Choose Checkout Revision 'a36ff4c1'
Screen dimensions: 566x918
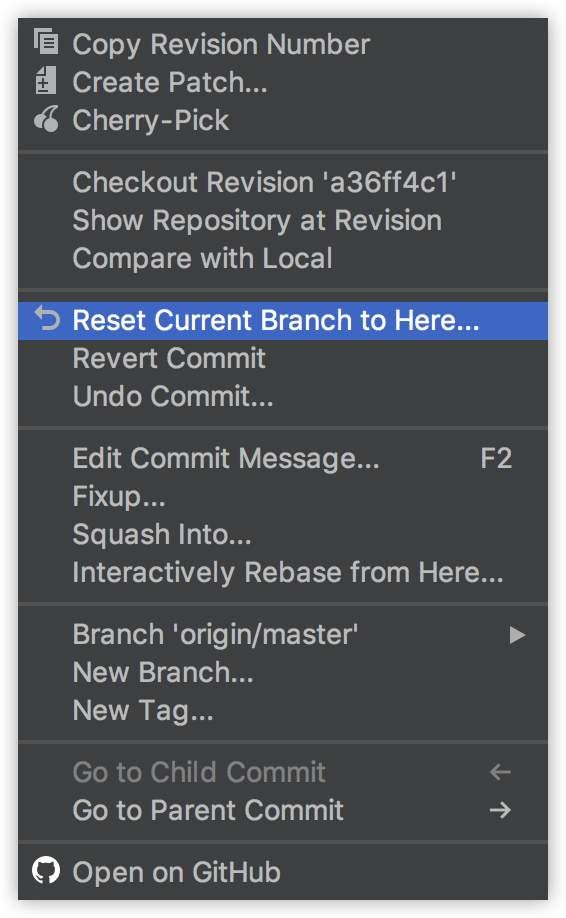coord(283,182)
